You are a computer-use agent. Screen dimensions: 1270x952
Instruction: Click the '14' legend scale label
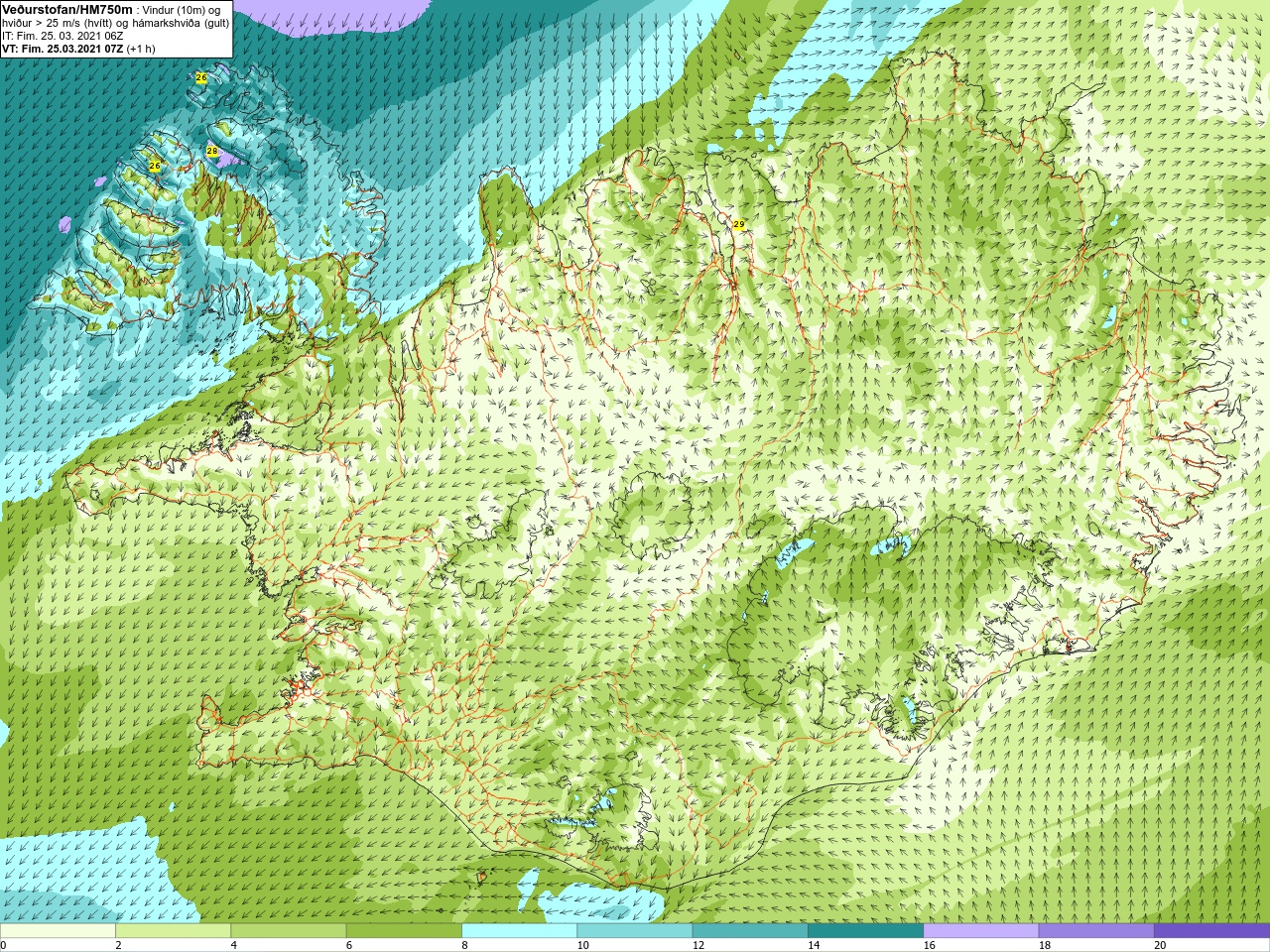814,945
